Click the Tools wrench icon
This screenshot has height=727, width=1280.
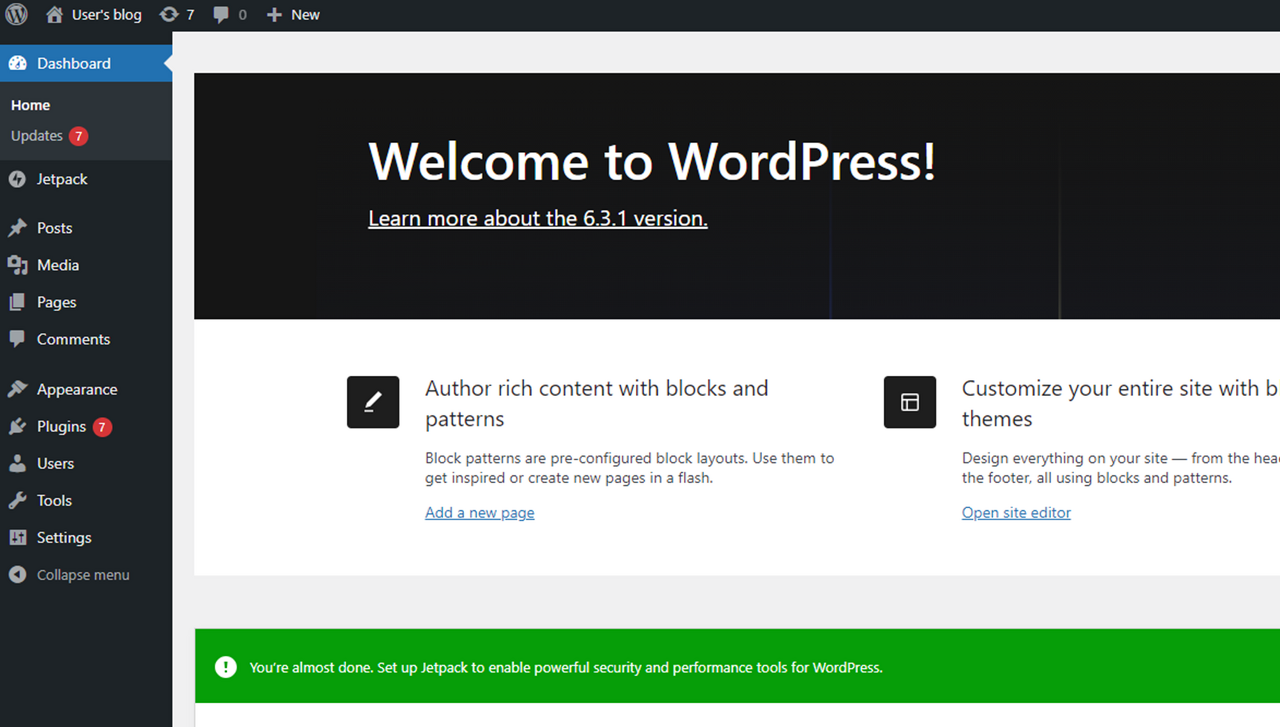coord(17,500)
